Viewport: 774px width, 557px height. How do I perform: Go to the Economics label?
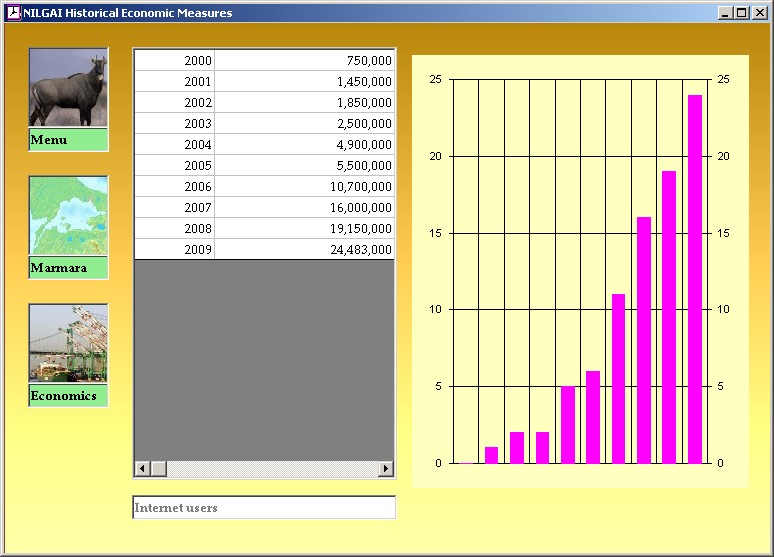coord(68,396)
